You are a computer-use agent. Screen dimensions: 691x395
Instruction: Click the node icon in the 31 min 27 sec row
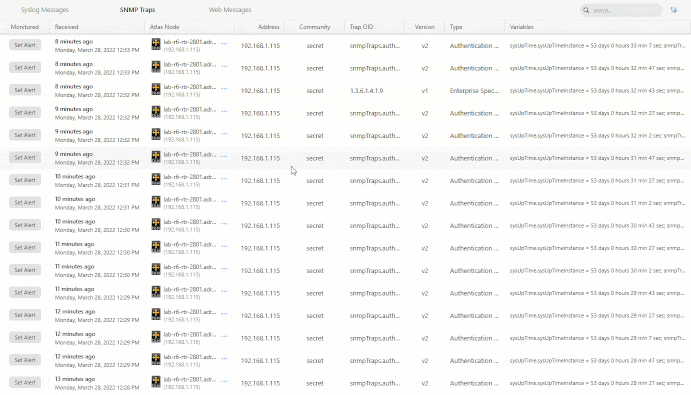156,179
